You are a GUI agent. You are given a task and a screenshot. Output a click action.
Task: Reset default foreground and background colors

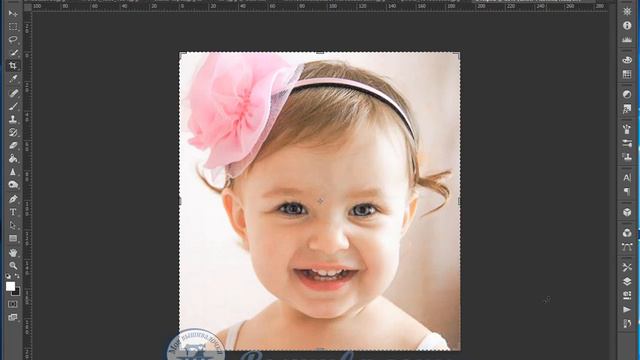pos(8,276)
